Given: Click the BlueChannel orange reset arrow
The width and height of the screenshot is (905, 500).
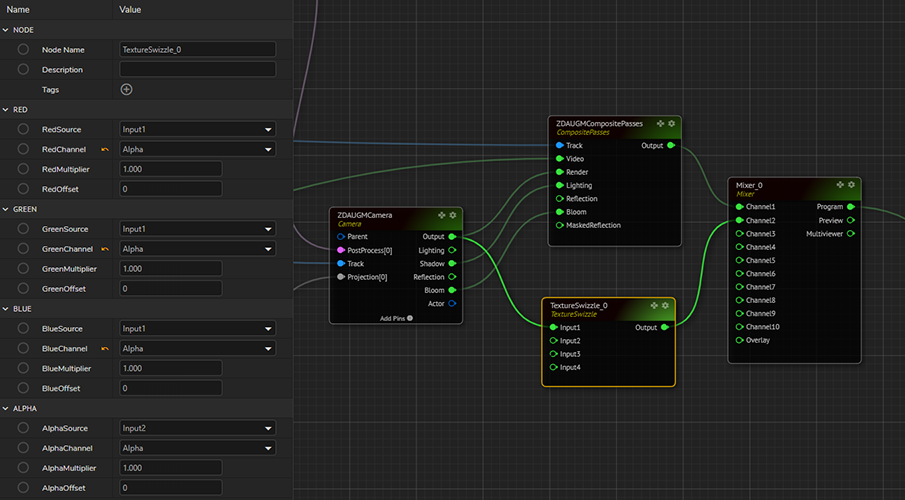Looking at the screenshot, I should pos(104,349).
